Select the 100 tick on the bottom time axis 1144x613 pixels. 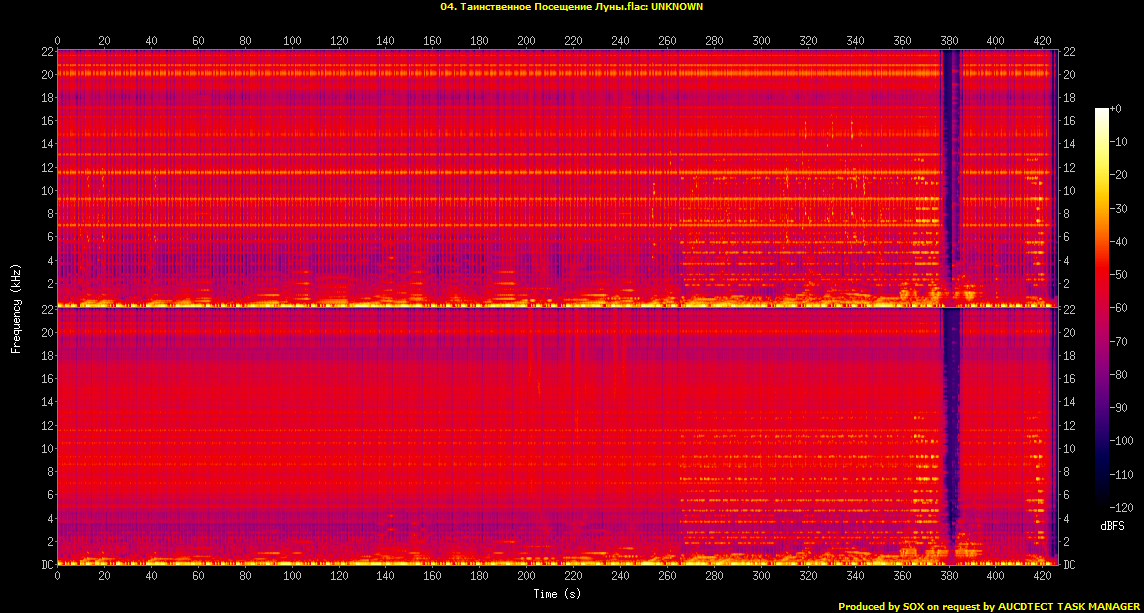click(x=292, y=577)
